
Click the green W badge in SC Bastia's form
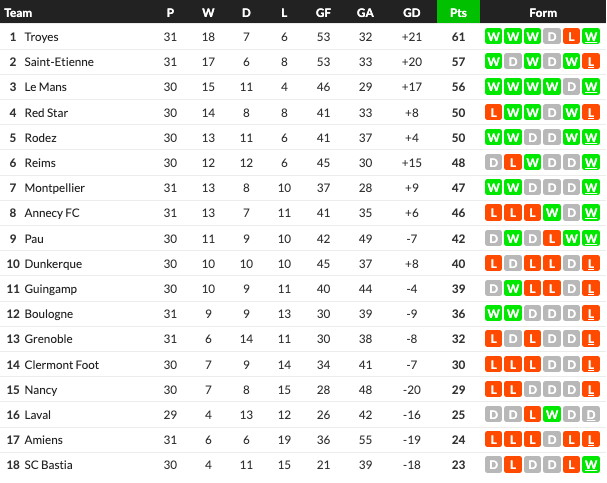[x=593, y=464]
